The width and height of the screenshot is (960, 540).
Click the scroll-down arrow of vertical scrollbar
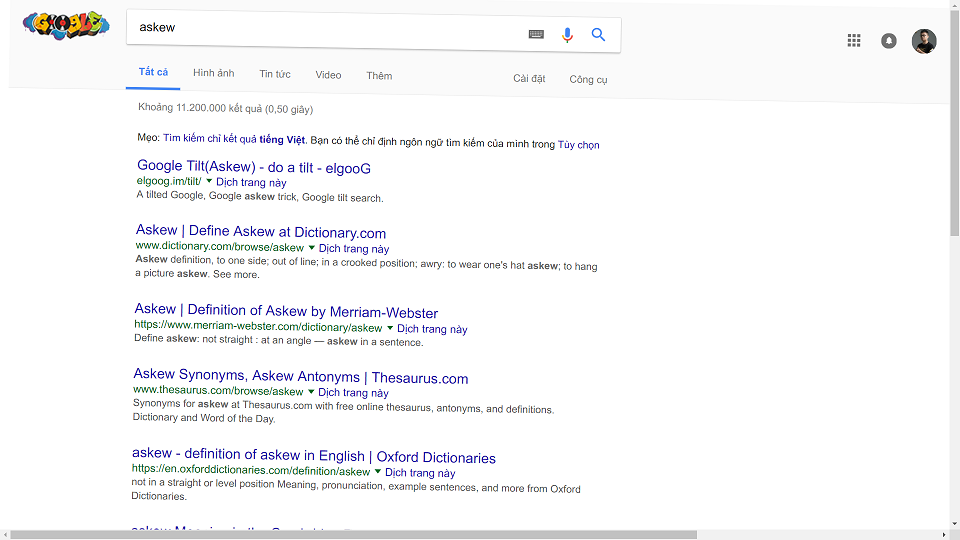coord(954,525)
